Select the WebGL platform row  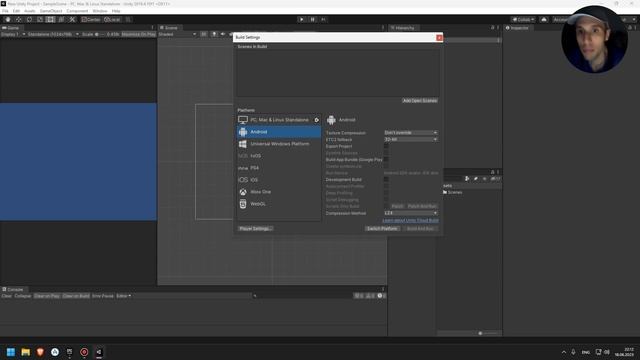tap(279, 204)
